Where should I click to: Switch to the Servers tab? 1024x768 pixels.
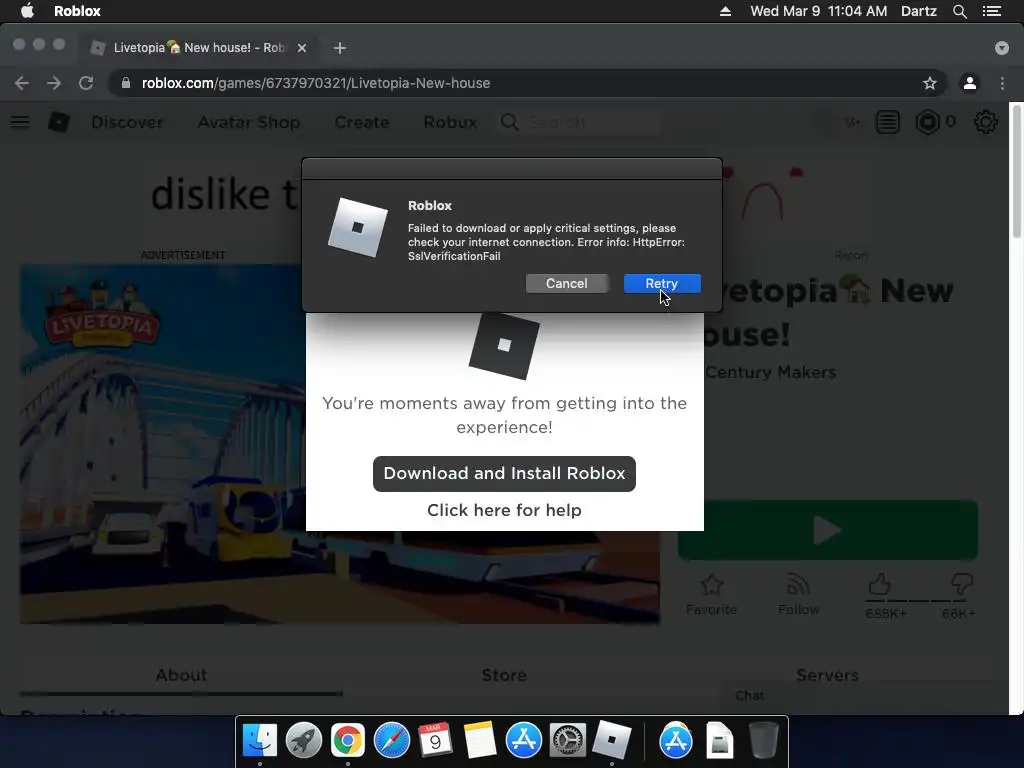click(827, 675)
